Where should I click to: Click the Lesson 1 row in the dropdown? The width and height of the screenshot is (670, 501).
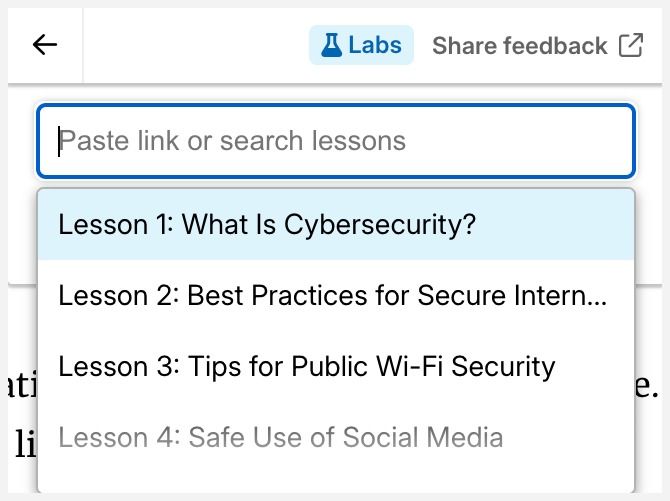point(336,224)
